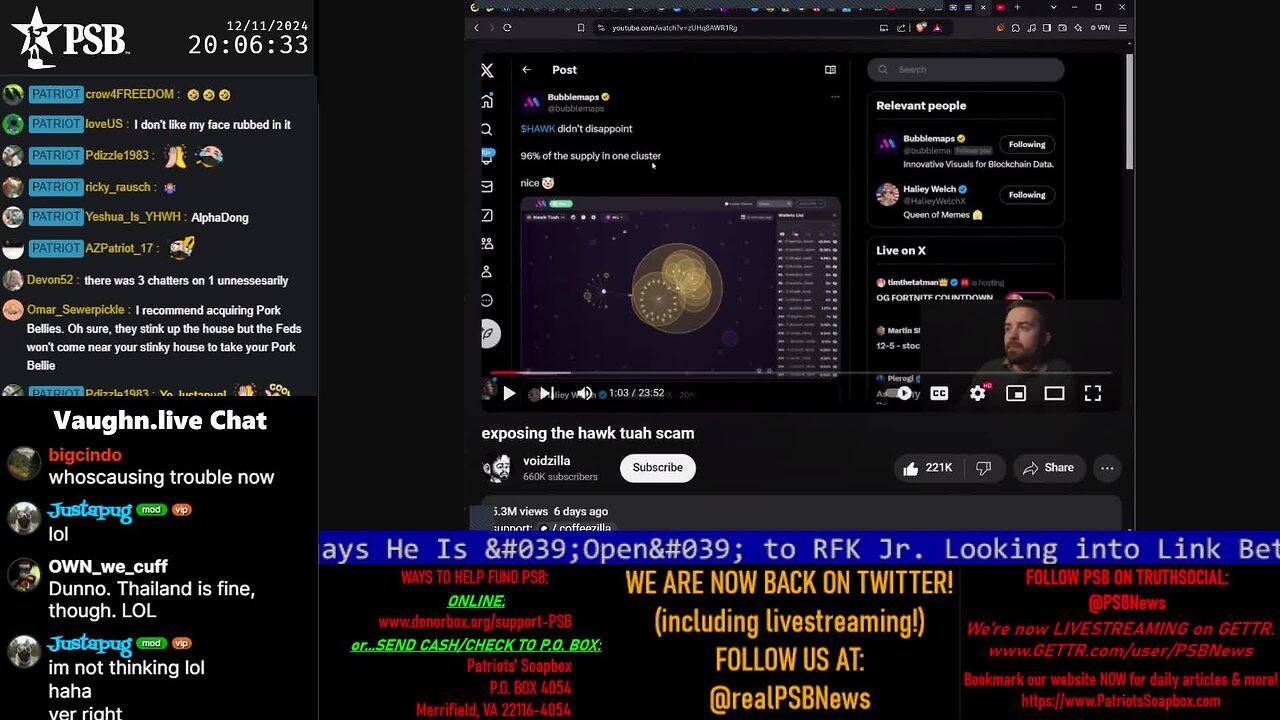Open X explore search icon
This screenshot has height=720, width=1280.
pos(487,129)
